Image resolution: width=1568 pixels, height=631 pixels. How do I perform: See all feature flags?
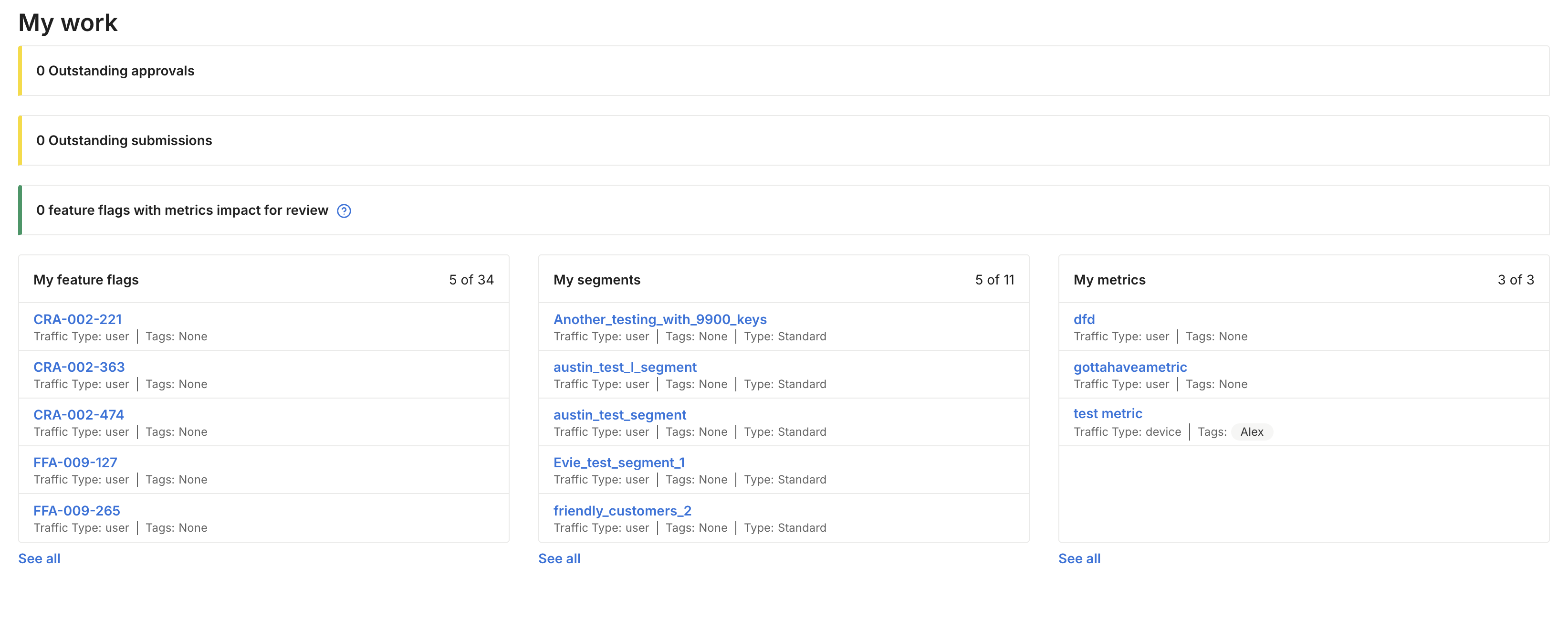(x=39, y=558)
